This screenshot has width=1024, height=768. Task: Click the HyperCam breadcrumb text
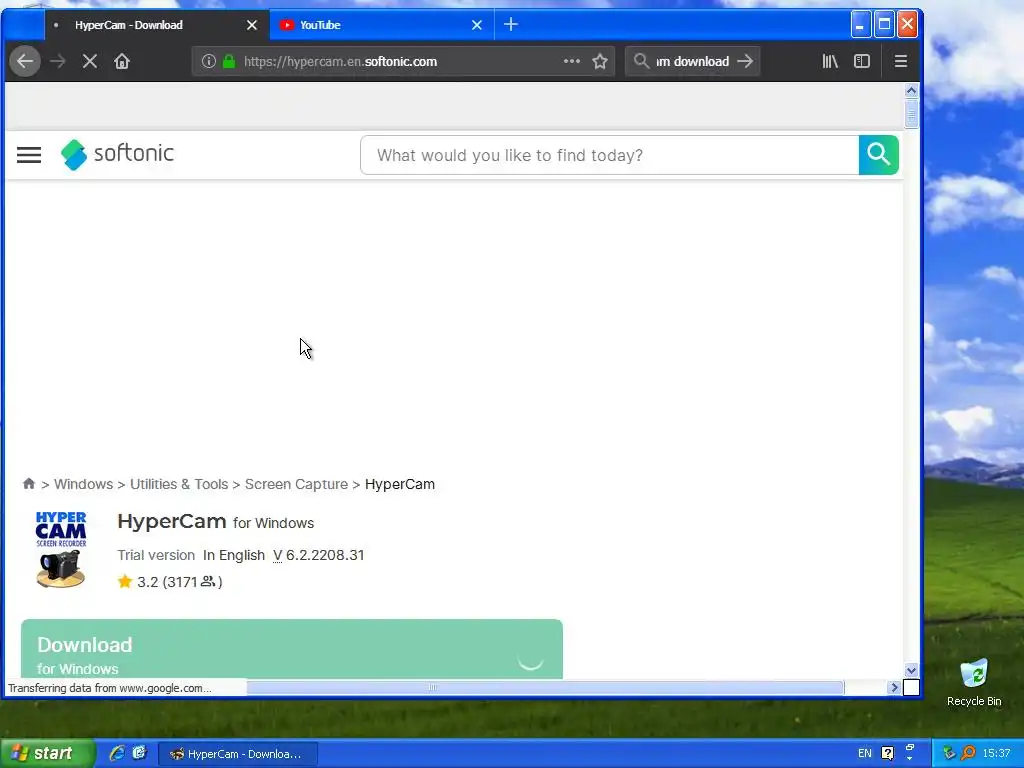(x=400, y=484)
